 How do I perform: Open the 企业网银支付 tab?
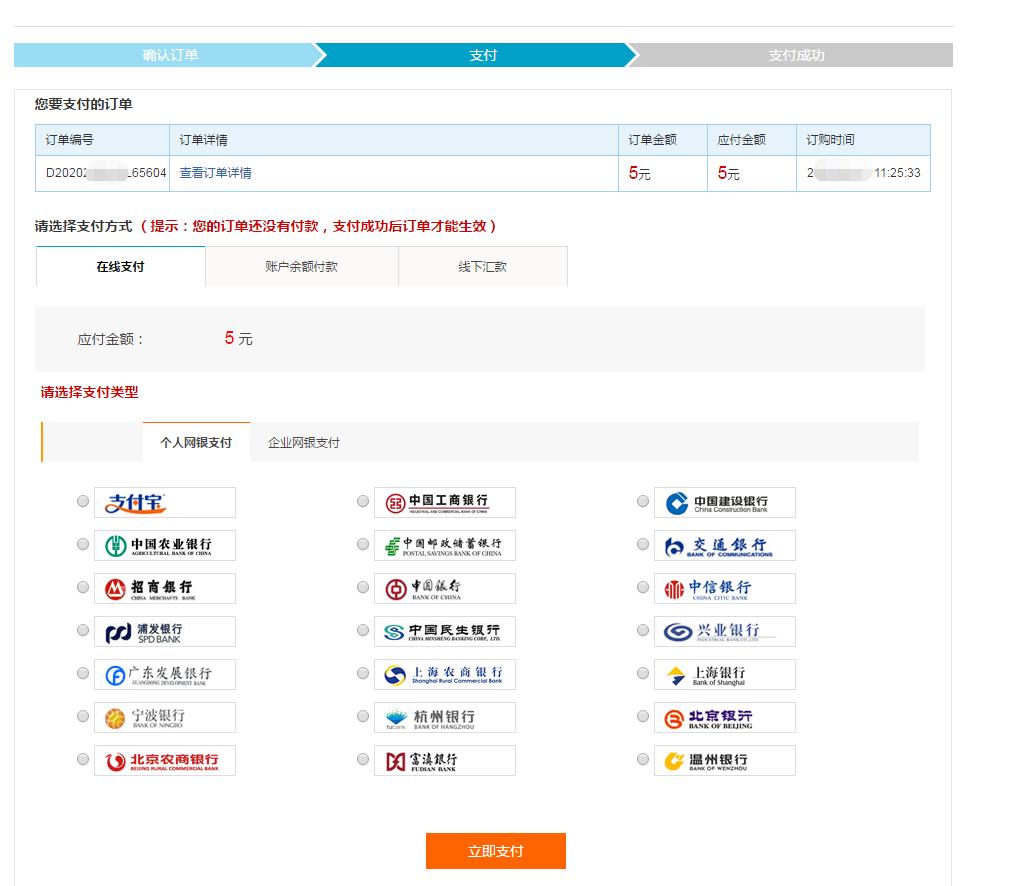tap(303, 442)
